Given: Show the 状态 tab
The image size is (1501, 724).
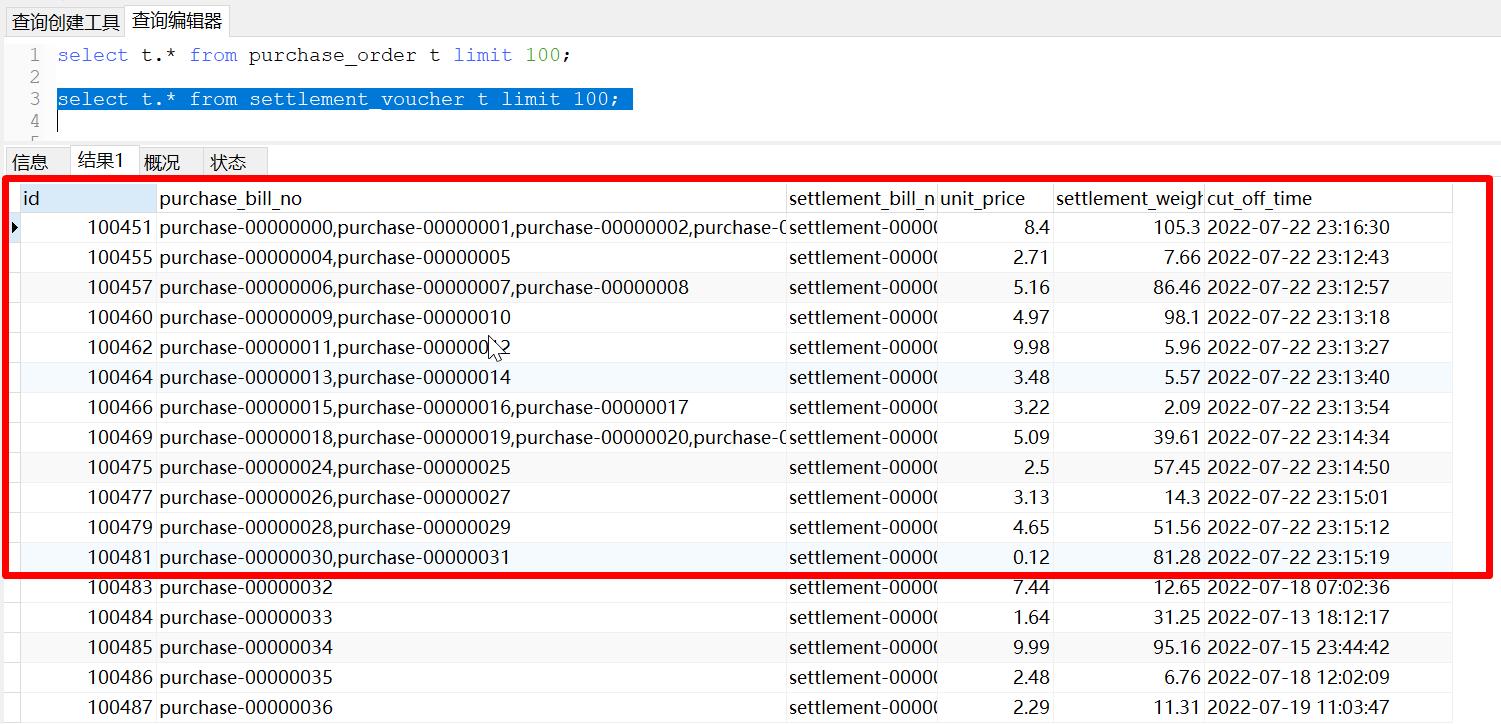Looking at the screenshot, I should click(228, 162).
